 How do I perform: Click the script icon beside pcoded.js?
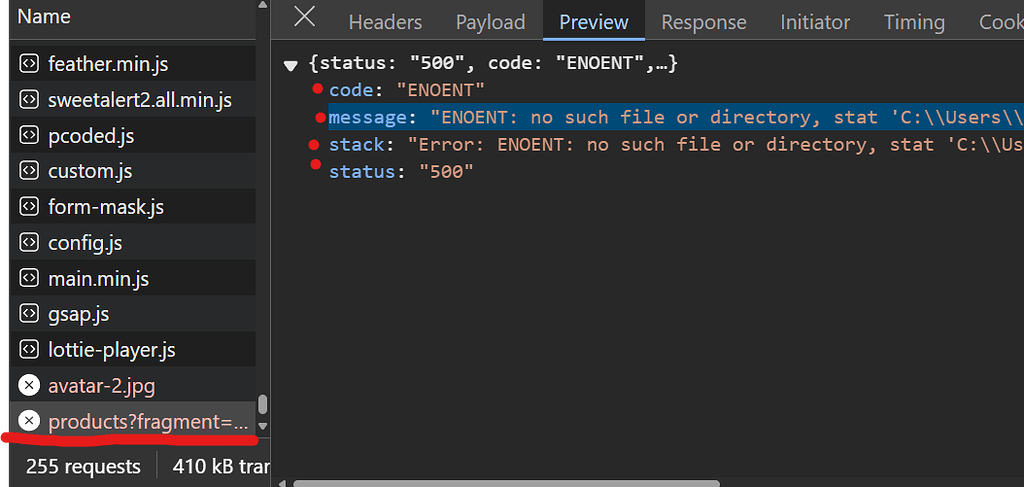click(29, 136)
